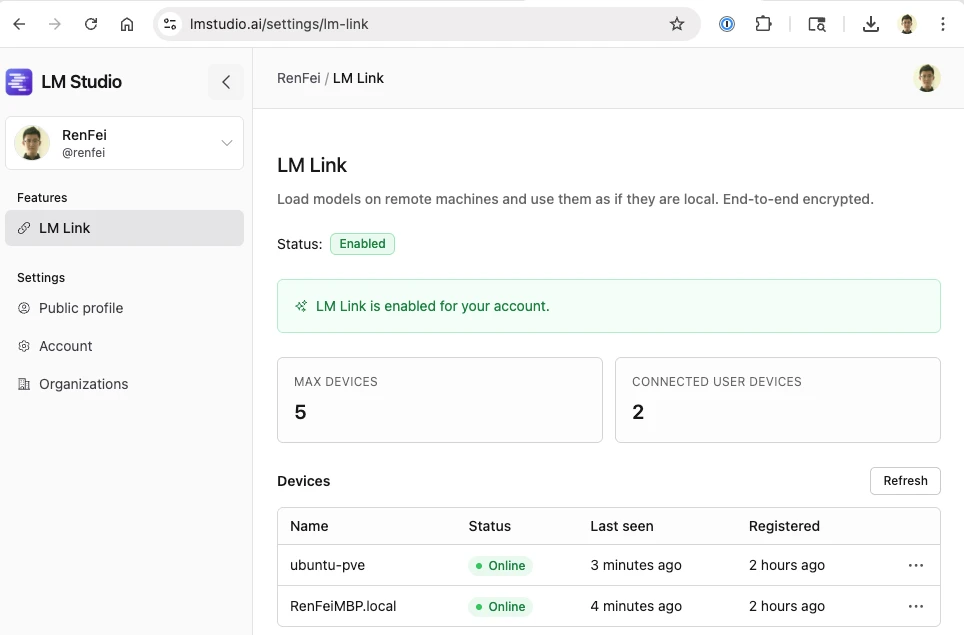964x635 pixels.
Task: Select LM Link in the sidebar
Action: point(125,228)
